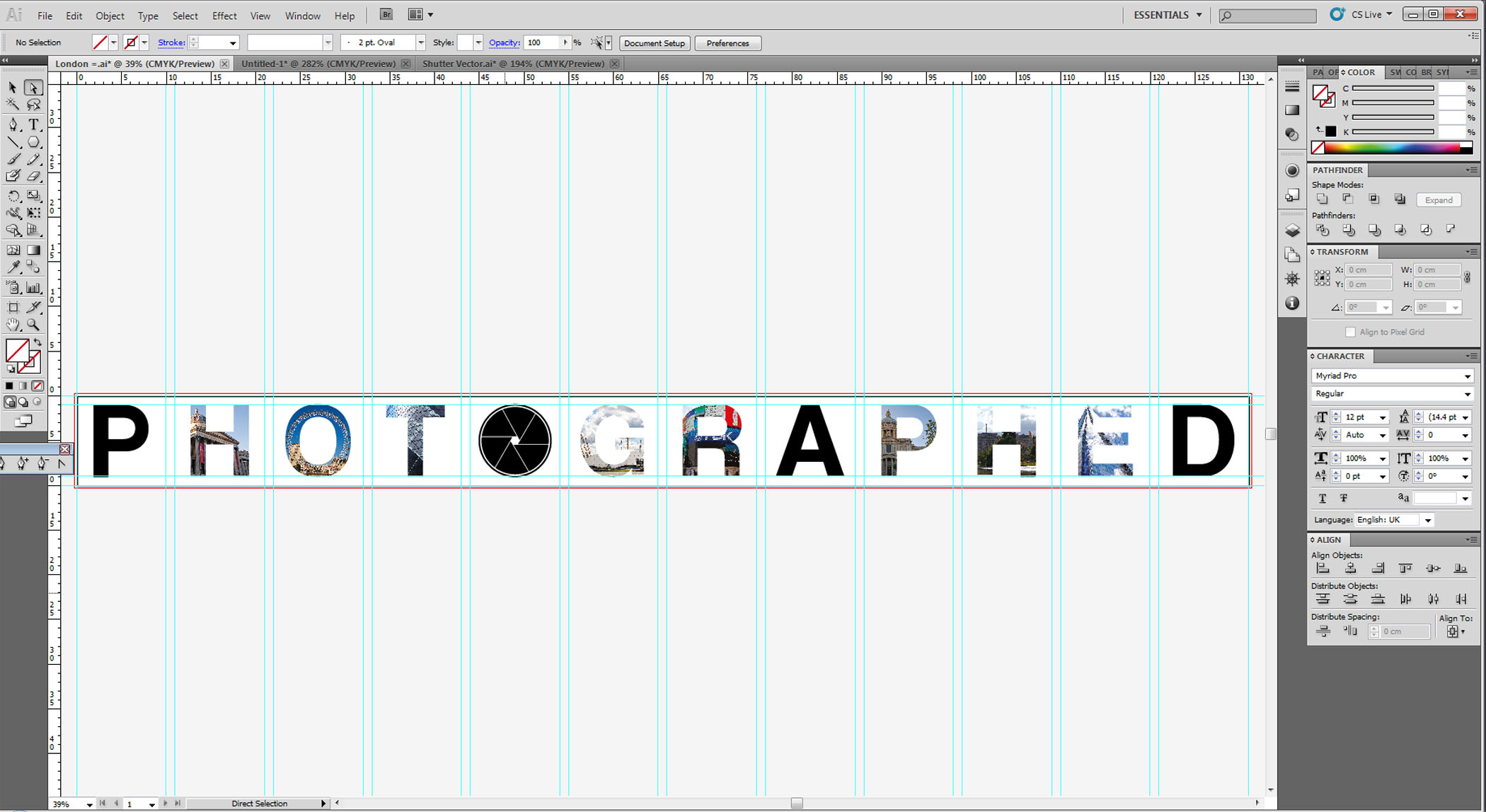Click Unite shape mode in Pathfinder
Viewport: 1486px width, 812px height.
point(1322,199)
